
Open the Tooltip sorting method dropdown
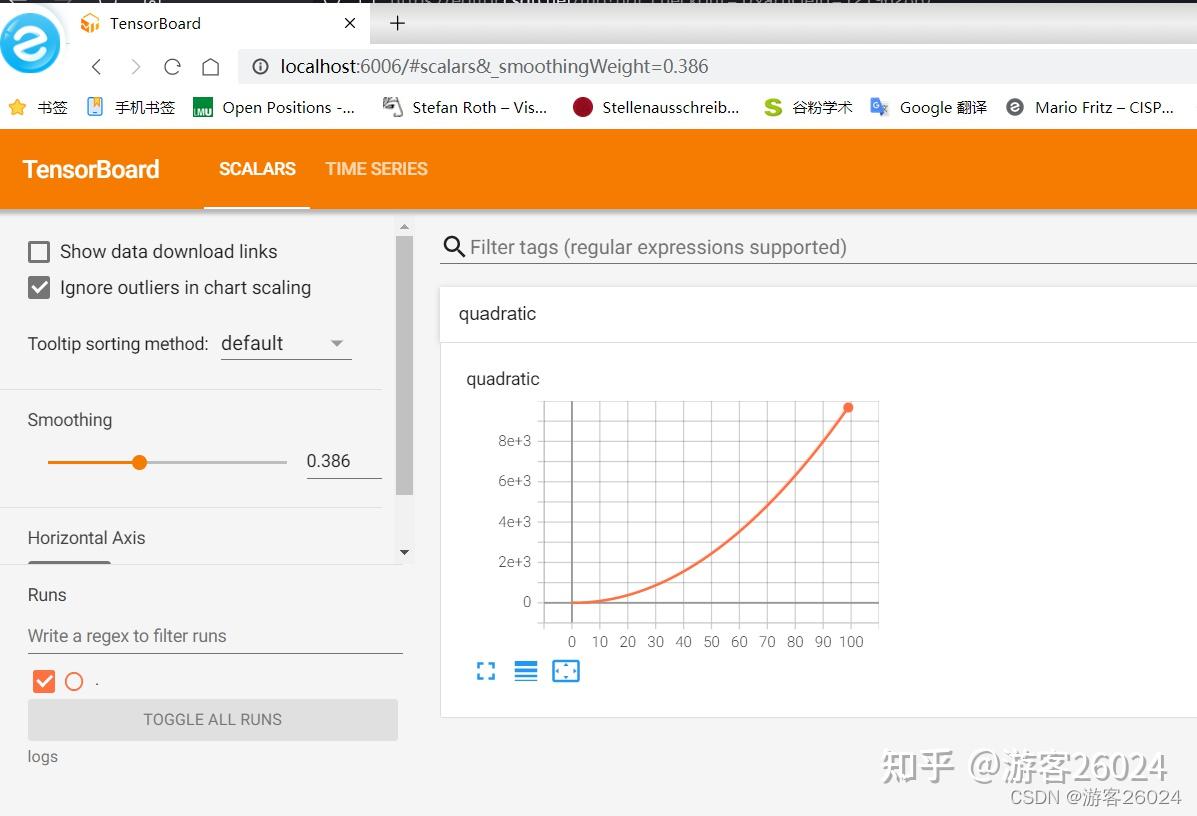tap(285, 343)
